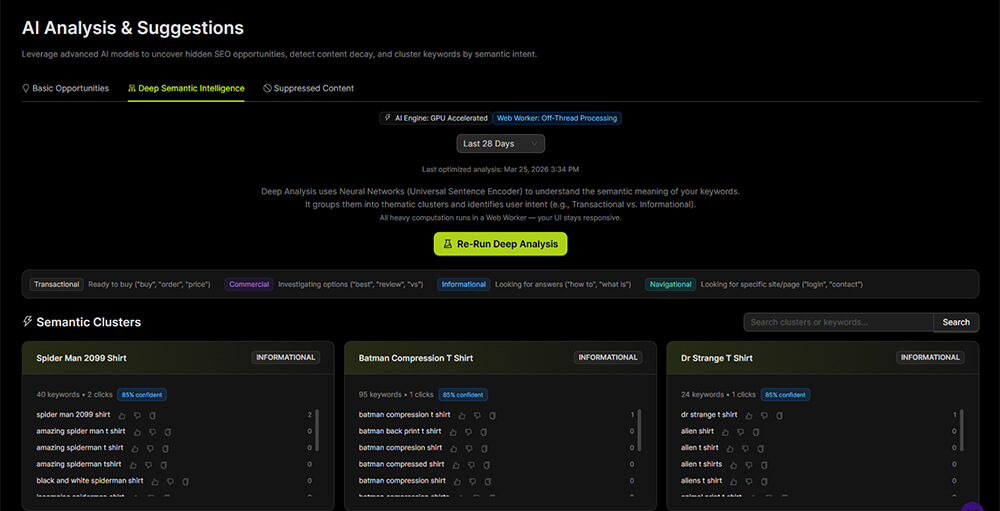Thumbs up 'spider man 2099 shirt' keyword
Screen dimensions: 1000x511
pos(122,415)
